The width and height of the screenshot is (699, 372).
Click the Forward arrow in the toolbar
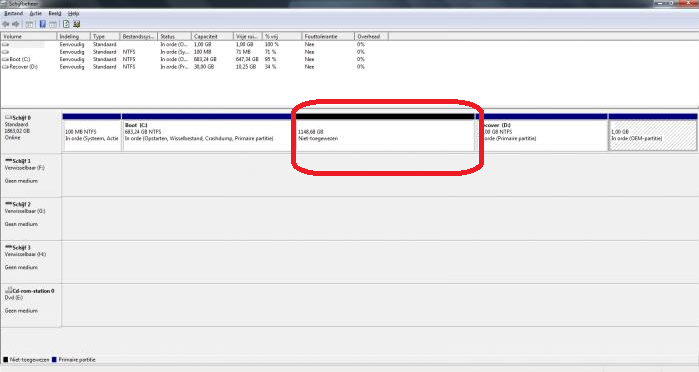coord(16,24)
